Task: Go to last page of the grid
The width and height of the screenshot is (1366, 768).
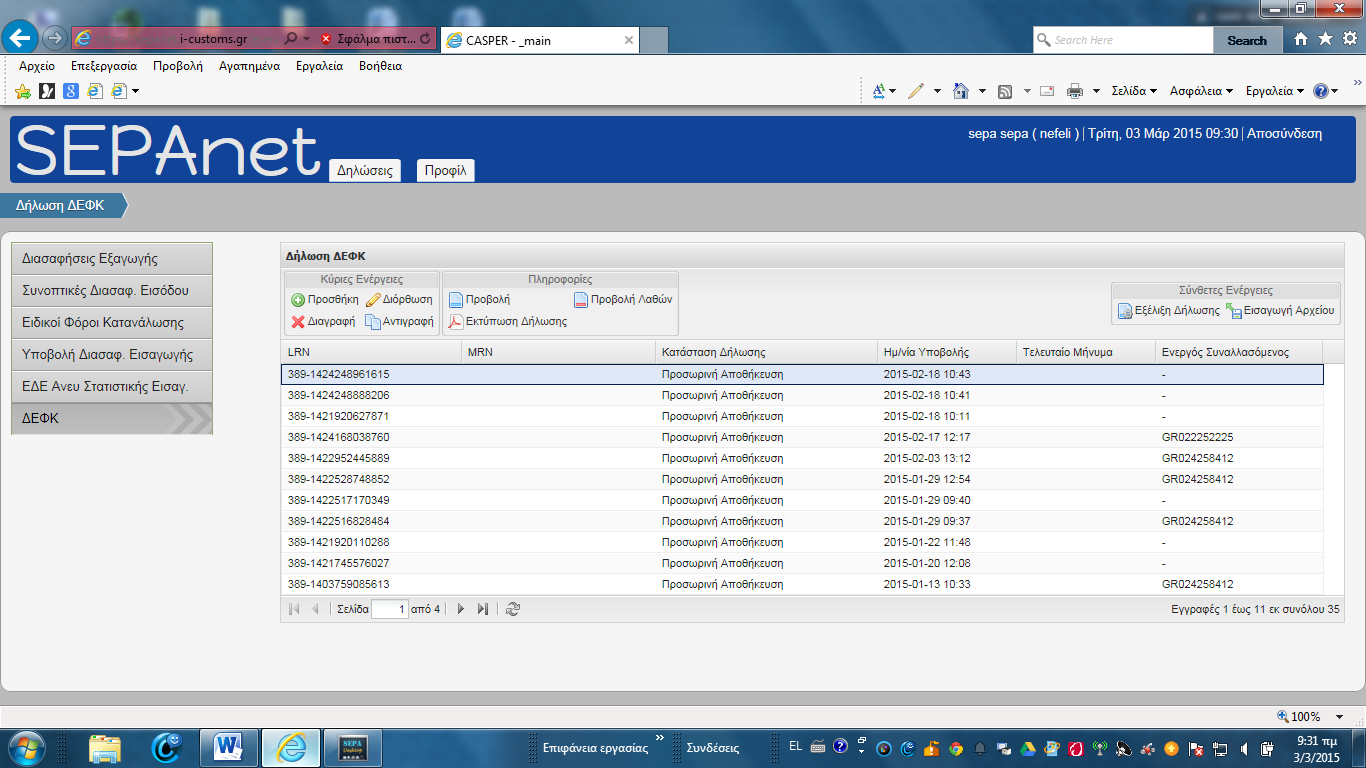Action: point(483,609)
